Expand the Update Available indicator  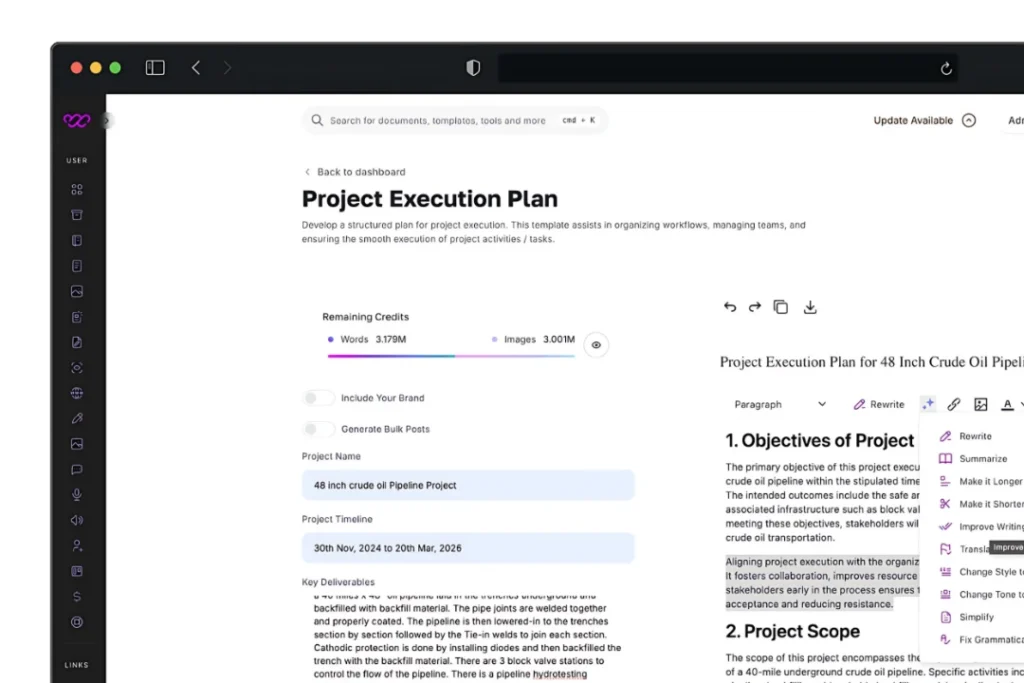pyautogui.click(x=969, y=120)
